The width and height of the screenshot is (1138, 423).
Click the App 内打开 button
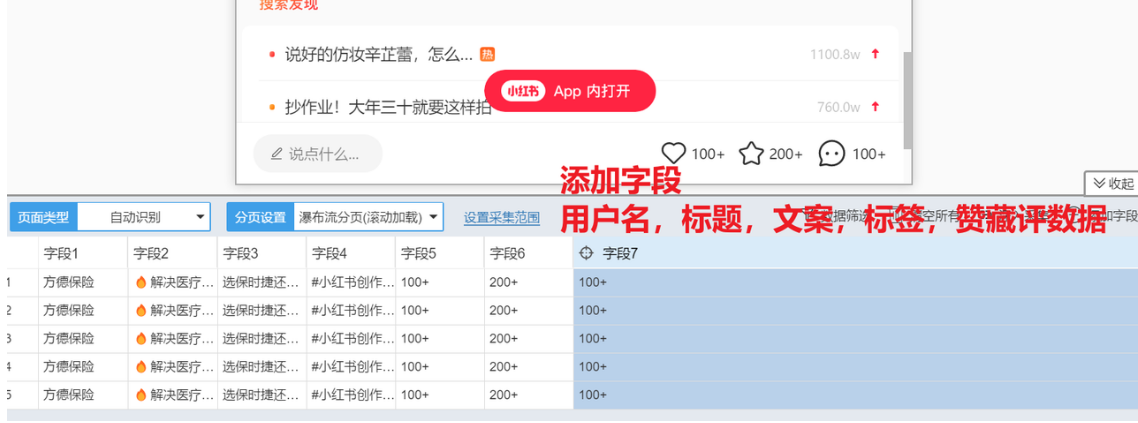[570, 91]
